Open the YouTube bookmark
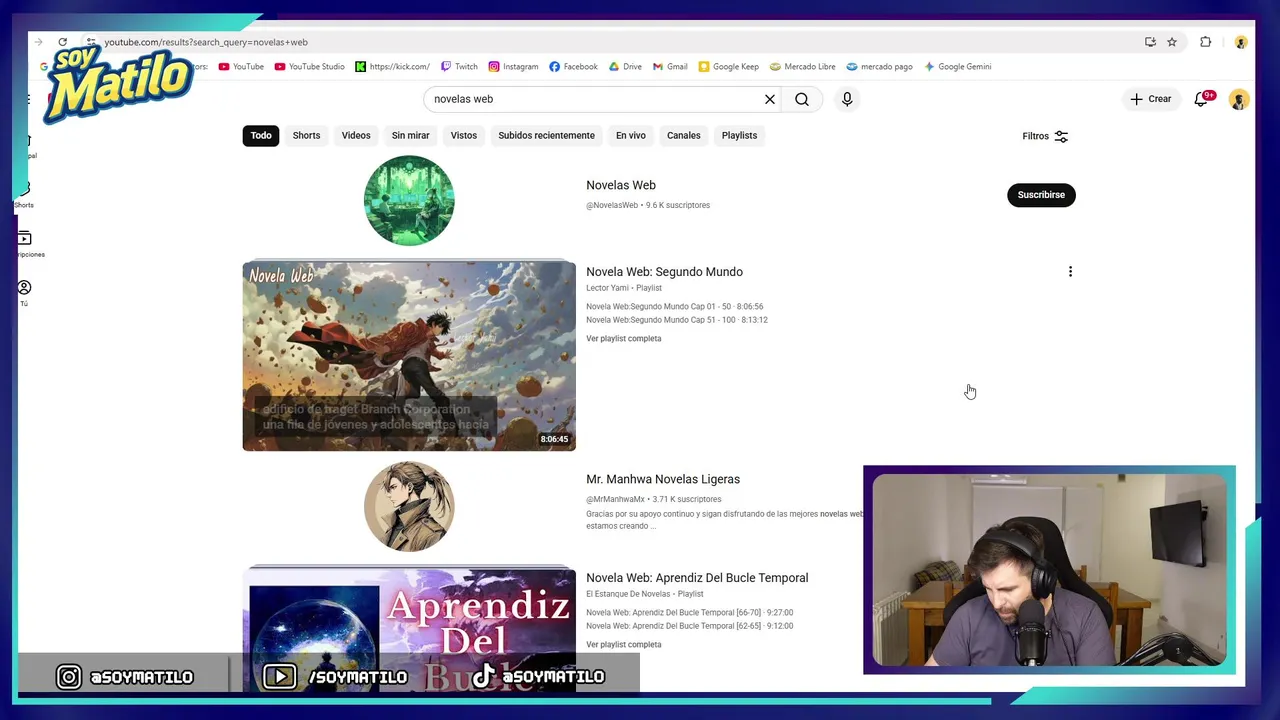Screen dimensions: 1280x720 click(241, 67)
